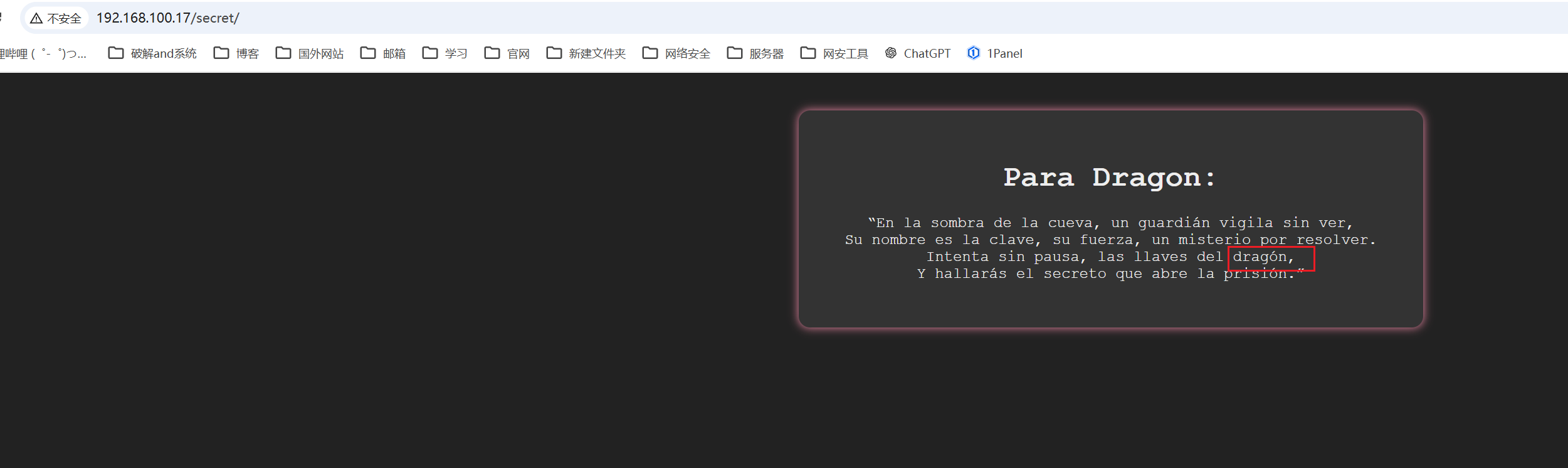Screen dimensions: 1568x468
Task: Click the poem line starting En la sombra
Action: [1110, 223]
